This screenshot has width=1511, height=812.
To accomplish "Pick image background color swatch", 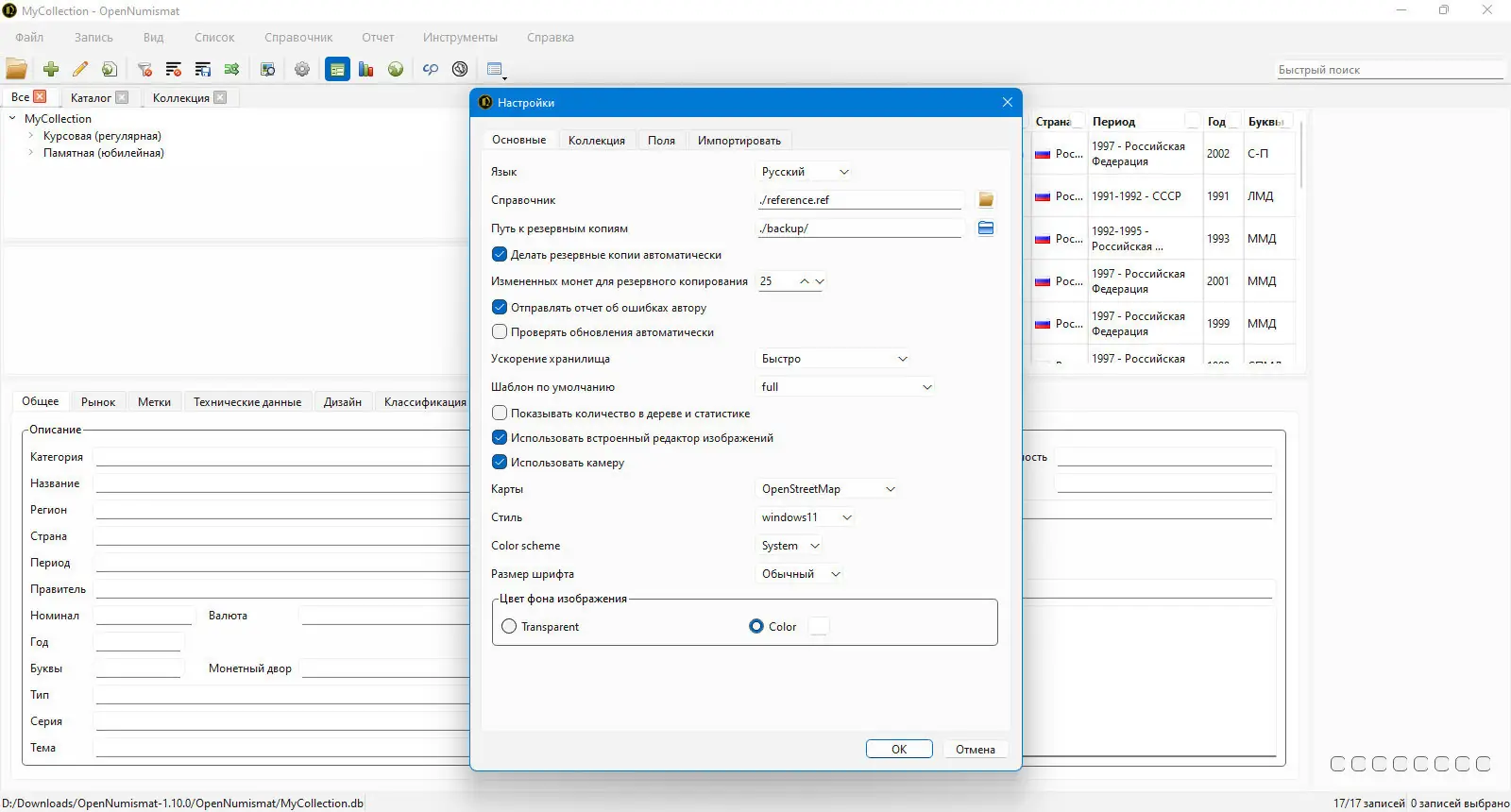I will coord(819,626).
